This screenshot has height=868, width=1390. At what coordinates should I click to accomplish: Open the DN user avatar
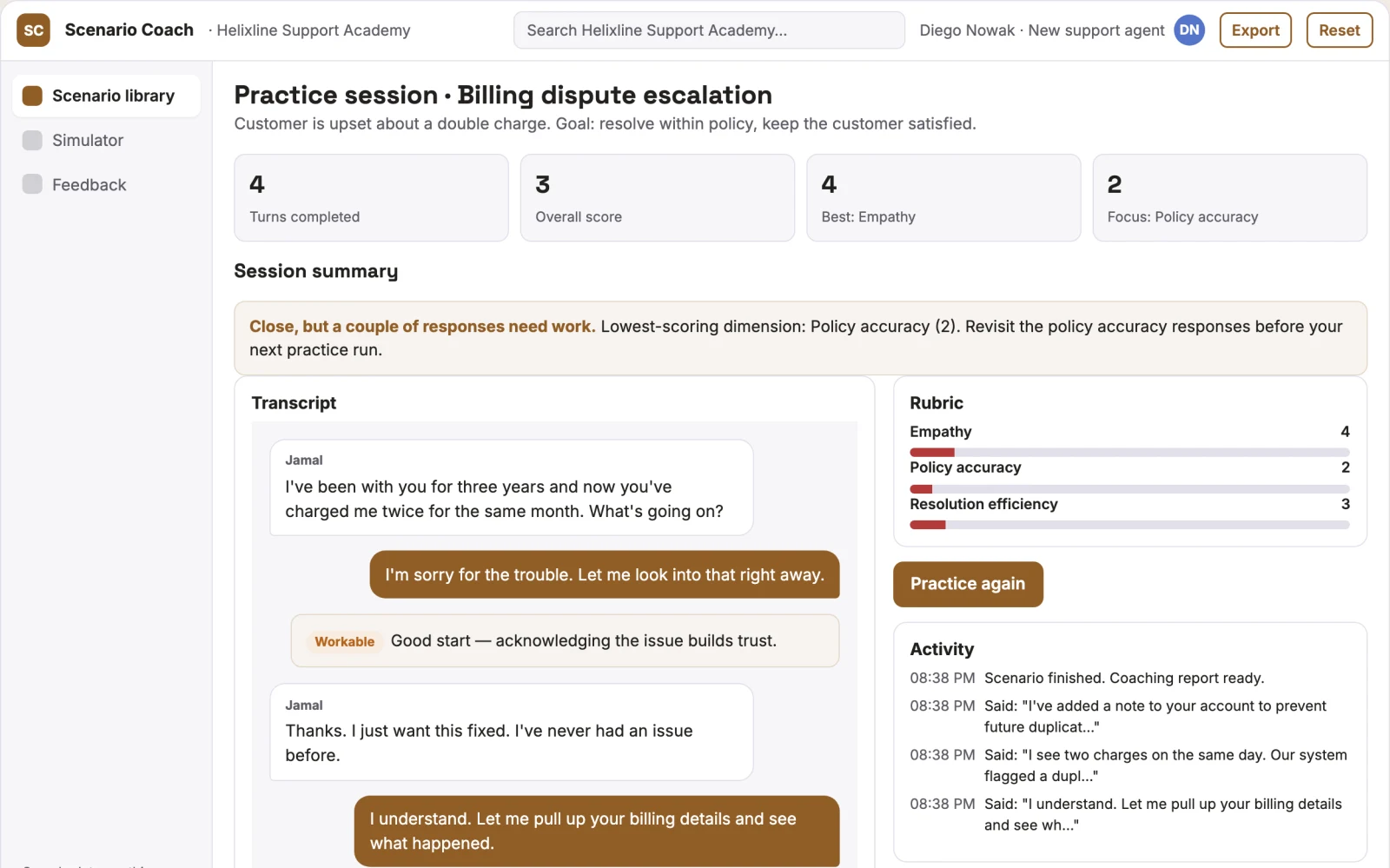click(x=1189, y=30)
